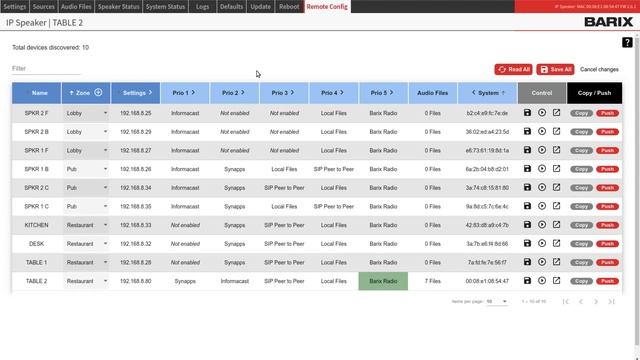
Task: Play test audio on SPKR 2 C
Action: point(542,187)
